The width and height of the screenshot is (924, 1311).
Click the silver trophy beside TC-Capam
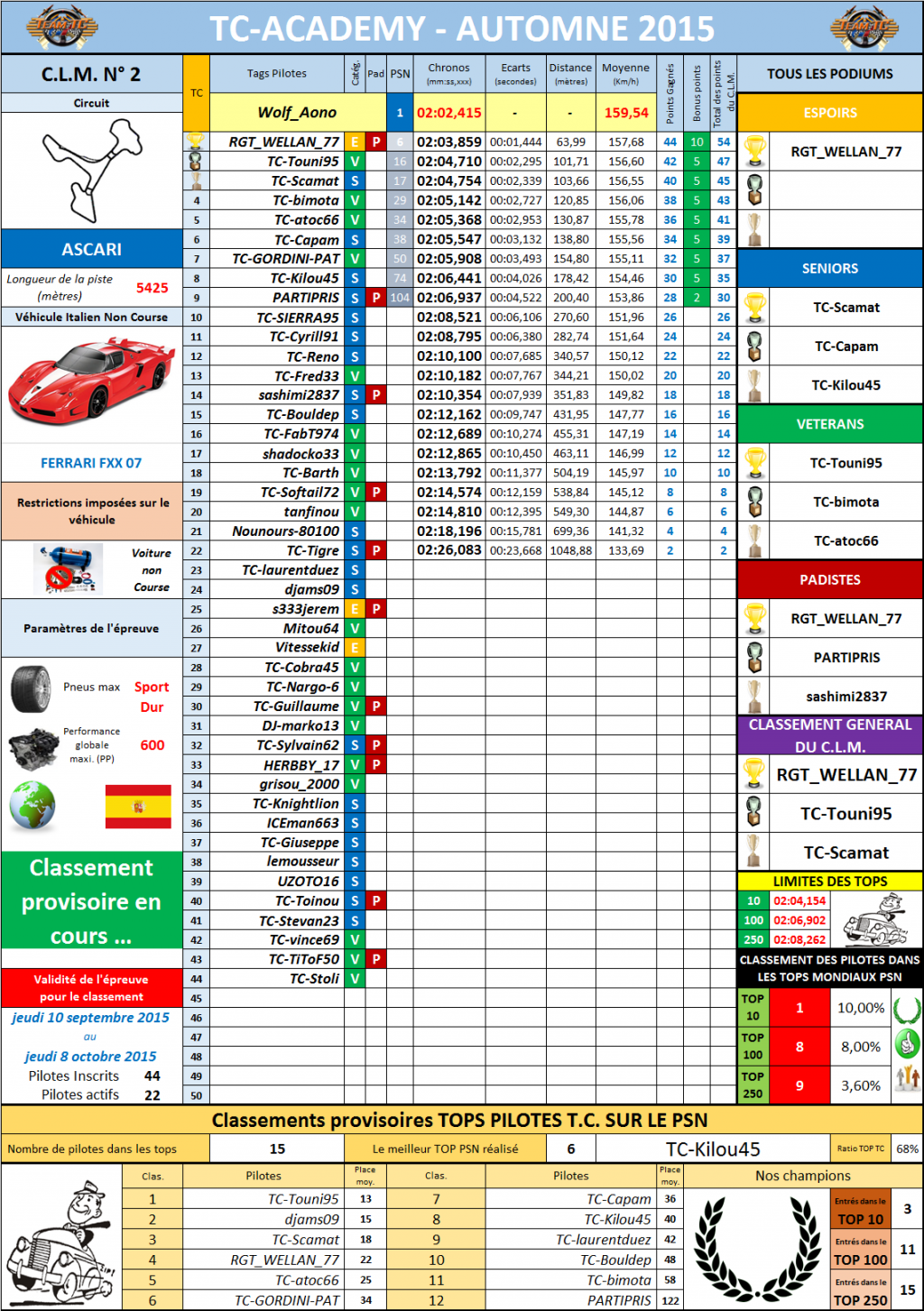(754, 346)
